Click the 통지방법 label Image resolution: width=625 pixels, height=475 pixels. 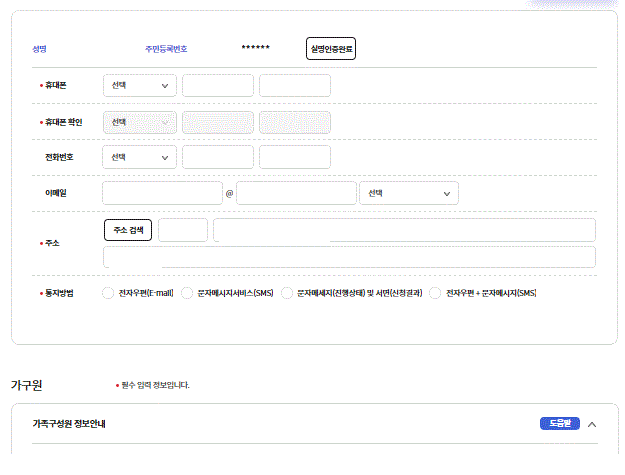pyautogui.click(x=59, y=293)
